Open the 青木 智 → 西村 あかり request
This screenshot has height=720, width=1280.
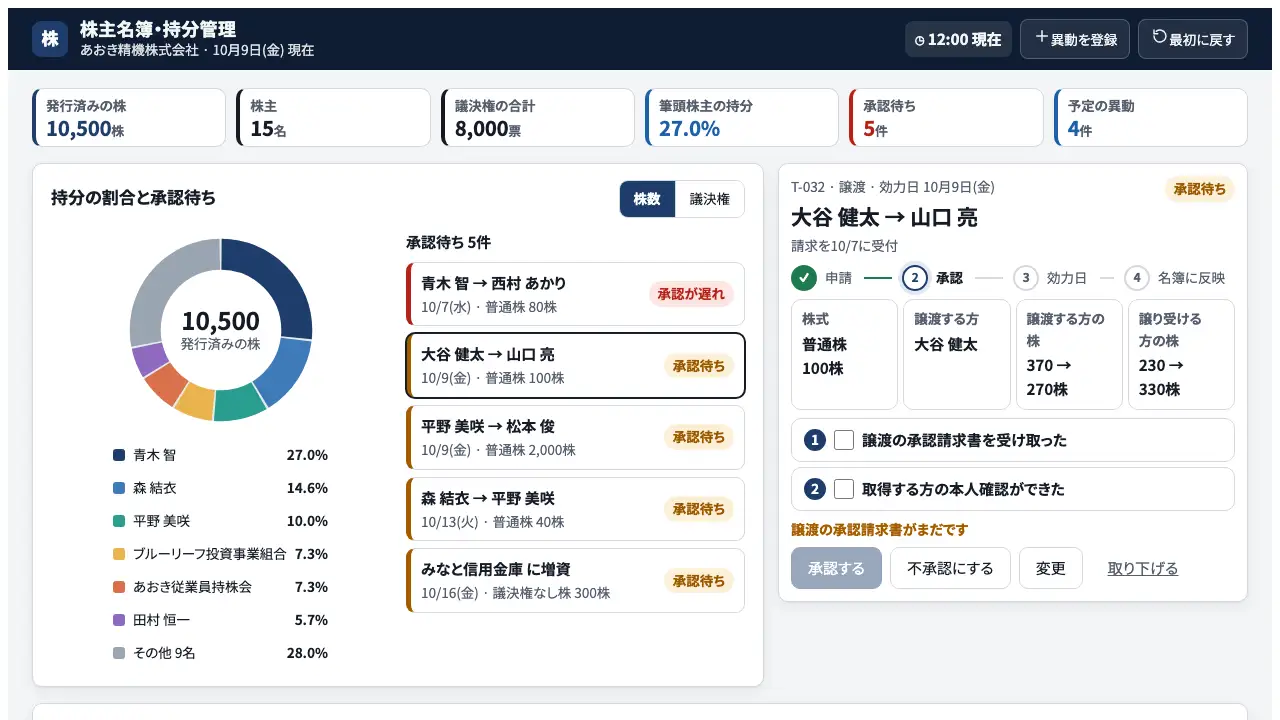(x=575, y=294)
